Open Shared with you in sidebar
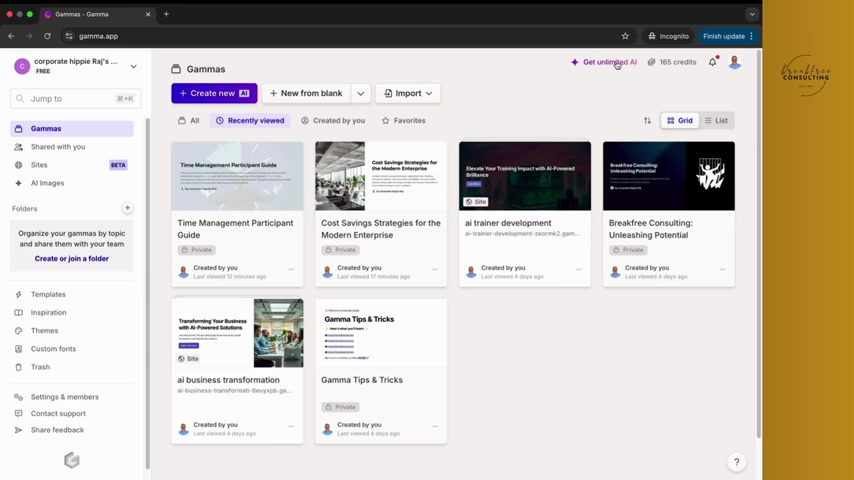854x480 pixels. click(x=72, y=147)
